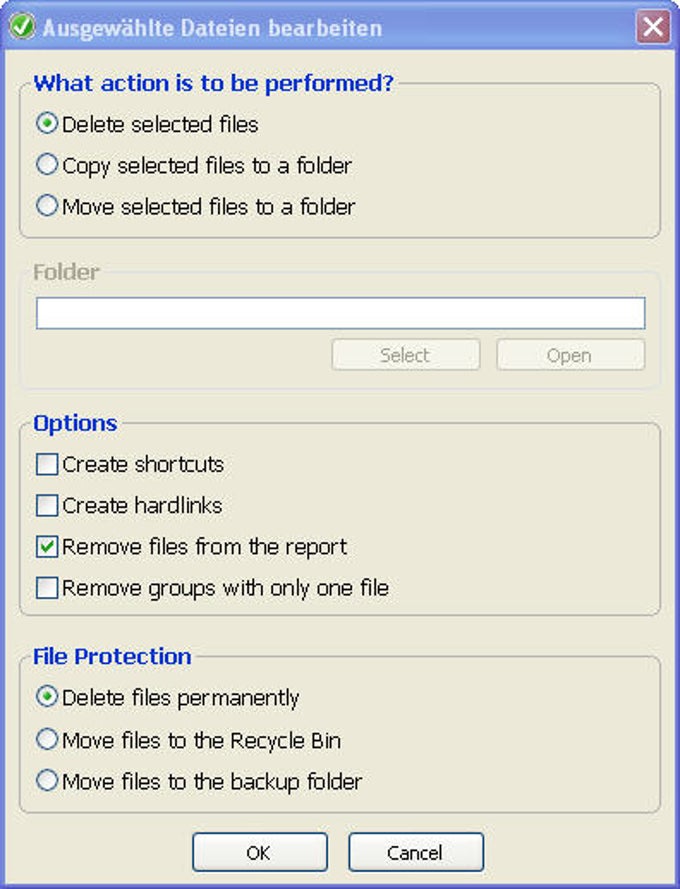The width and height of the screenshot is (680, 889).
Task: Click the greyed-out Select folder button
Action: point(406,355)
